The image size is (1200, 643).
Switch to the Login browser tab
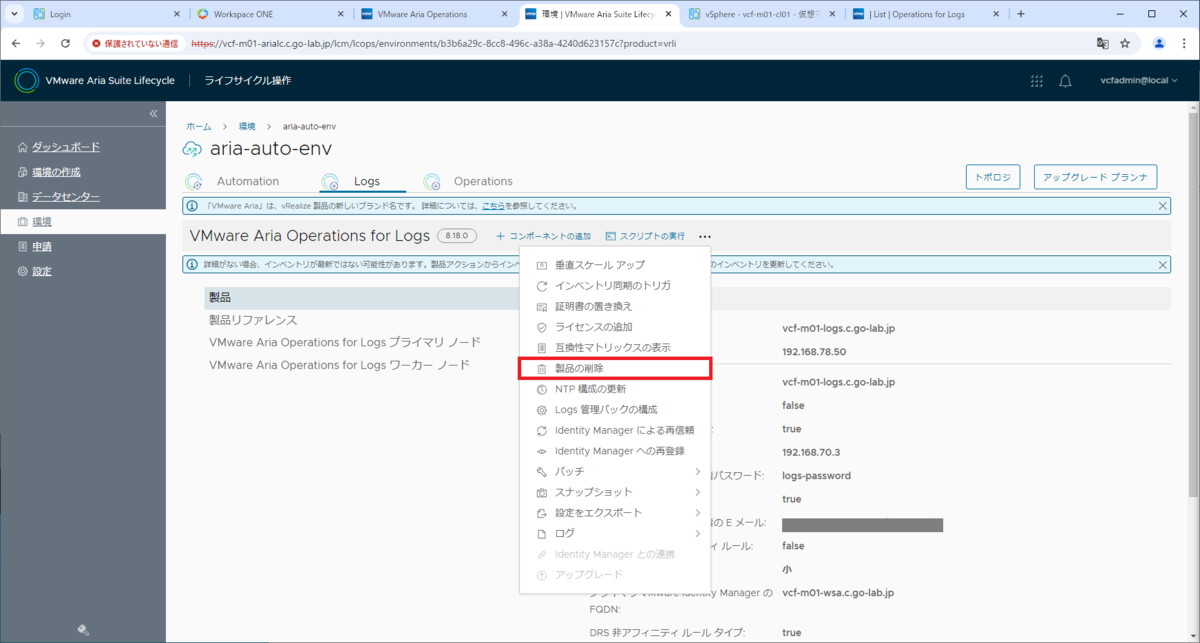coord(107,14)
